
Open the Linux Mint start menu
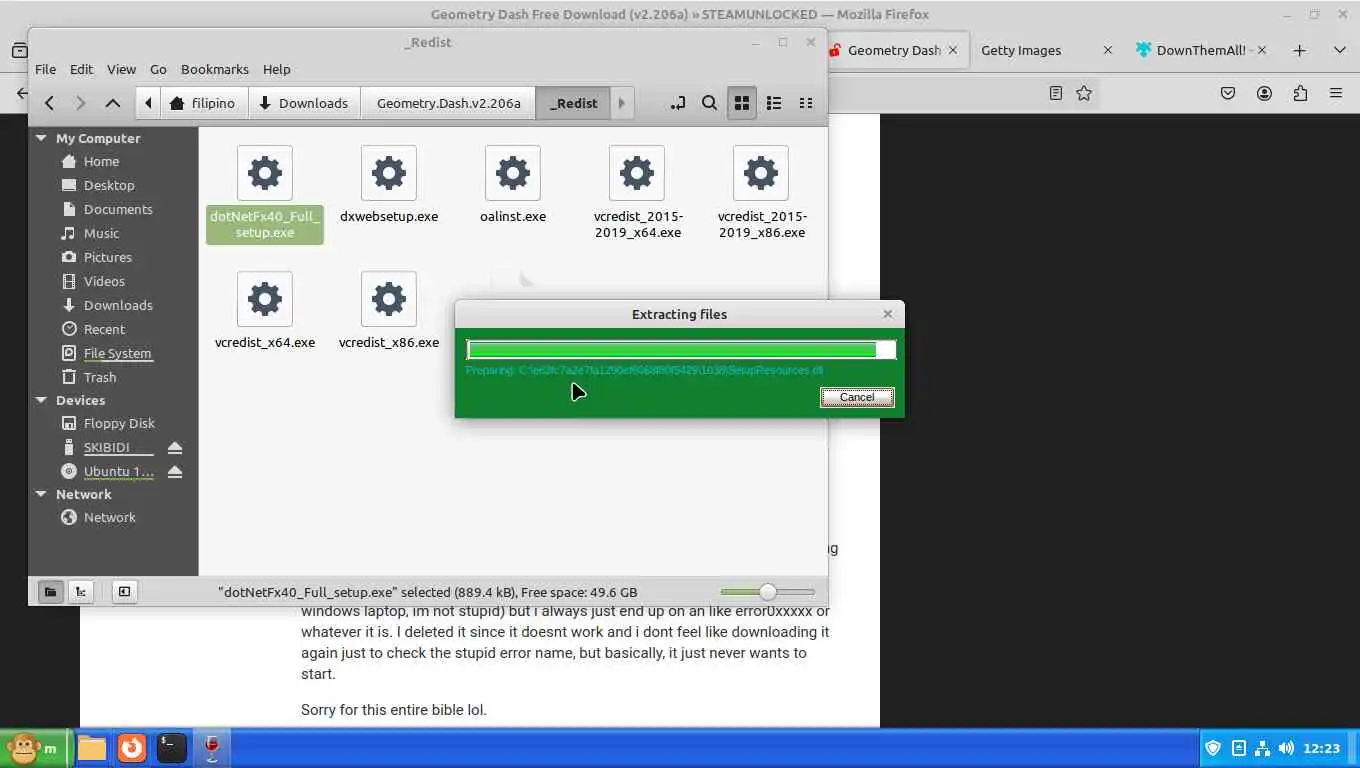[34, 748]
